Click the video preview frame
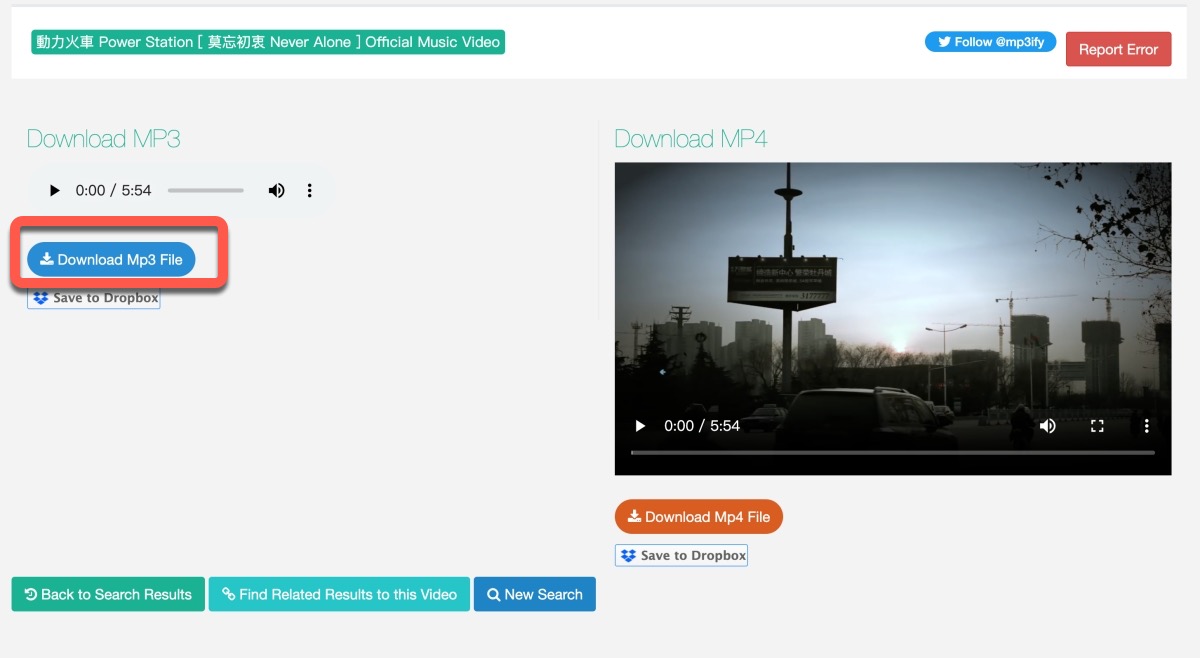Screen dimensions: 1200x658 [x=892, y=290]
